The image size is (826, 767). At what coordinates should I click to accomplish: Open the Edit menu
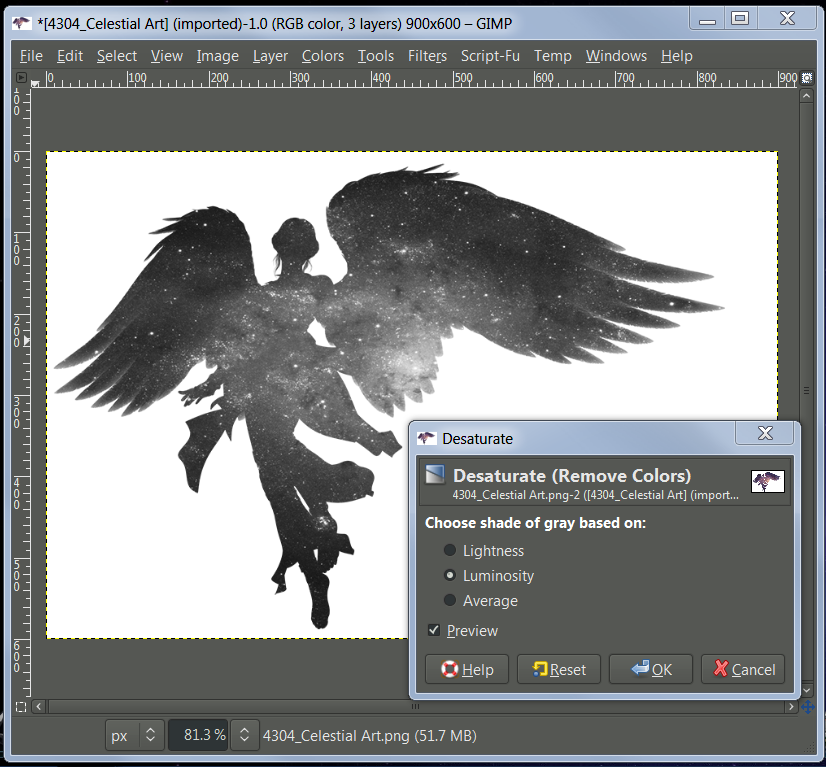70,56
